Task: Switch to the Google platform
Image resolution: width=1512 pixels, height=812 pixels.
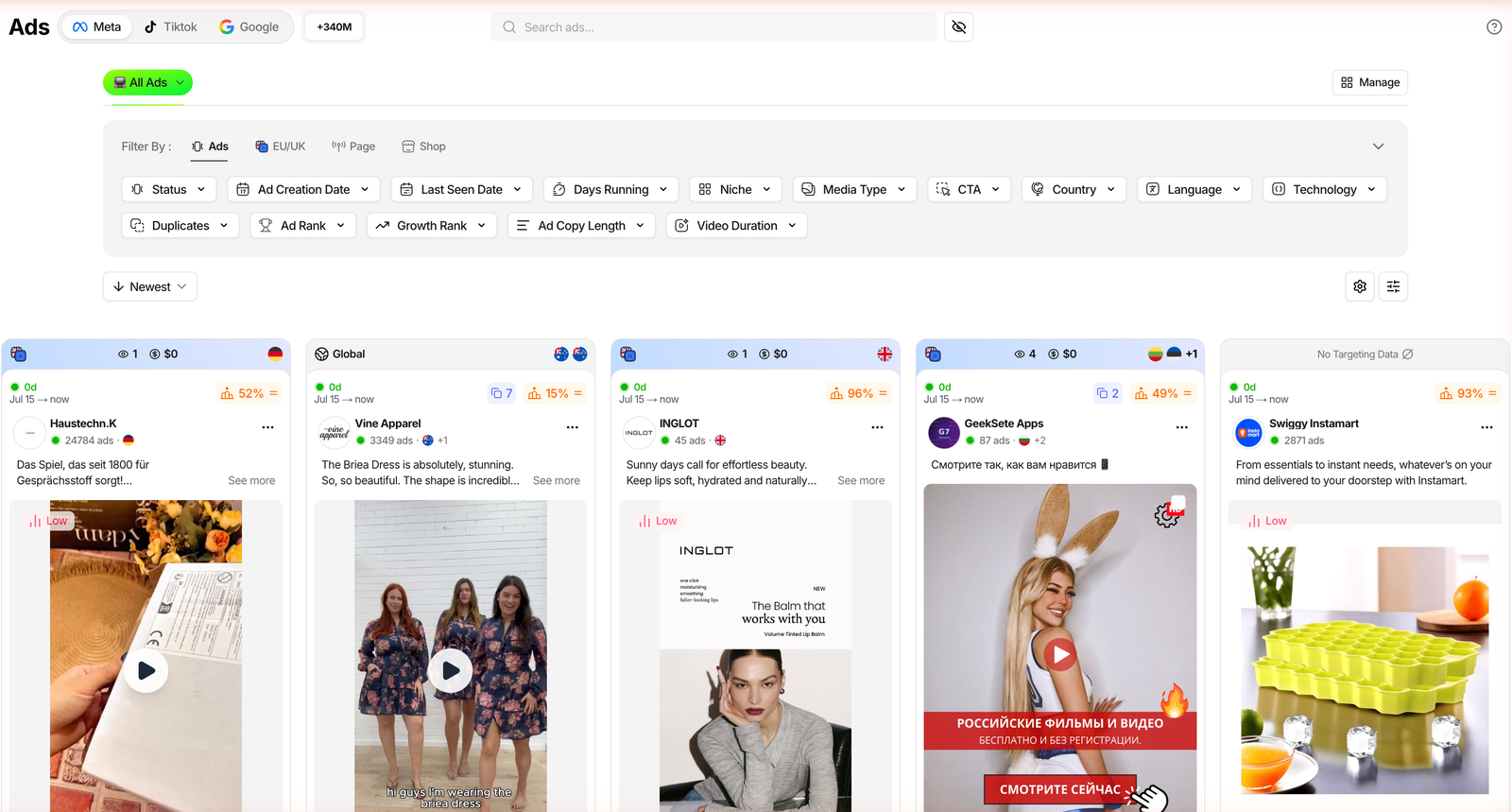Action: coord(249,27)
